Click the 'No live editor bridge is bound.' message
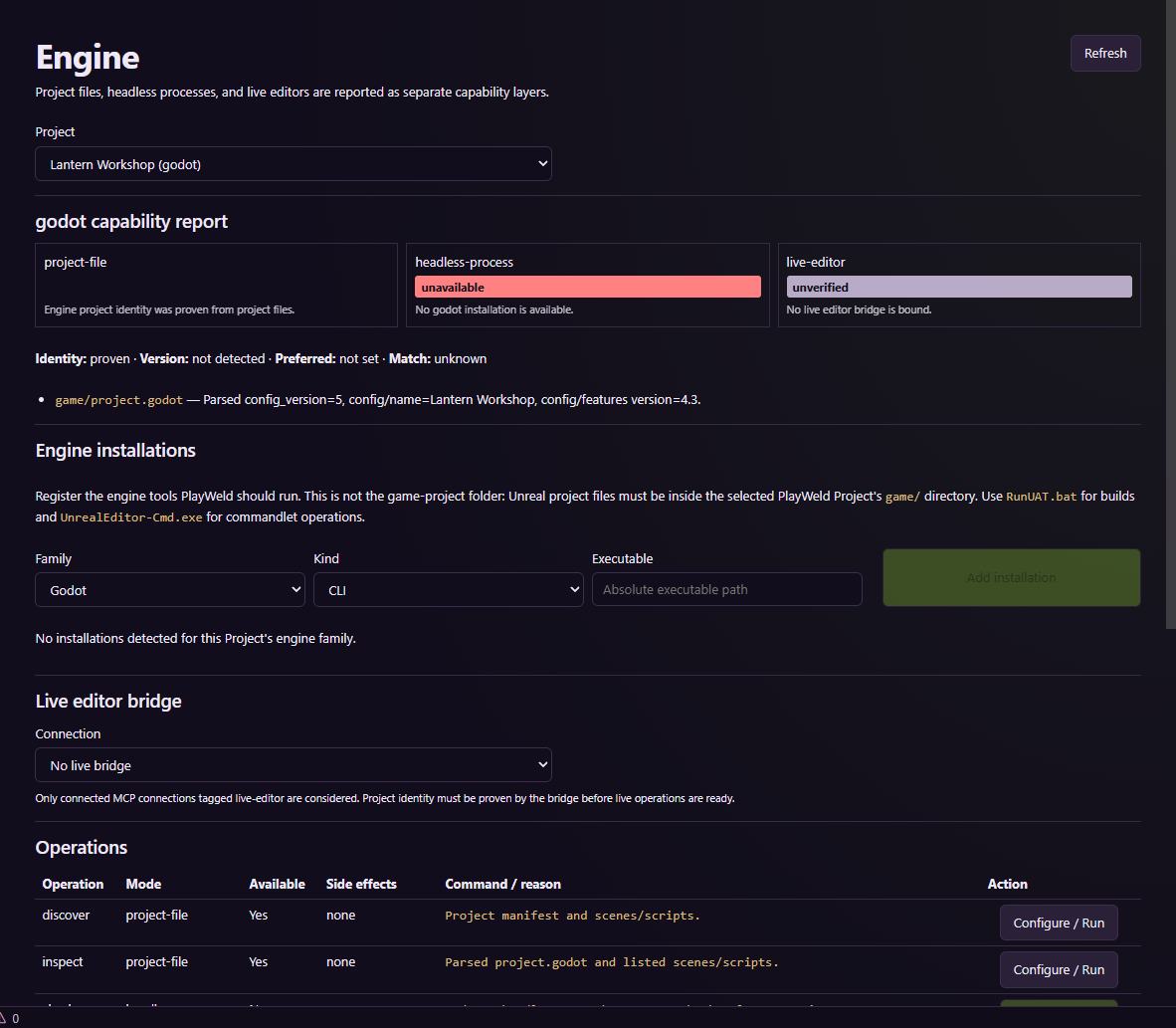 pos(859,309)
